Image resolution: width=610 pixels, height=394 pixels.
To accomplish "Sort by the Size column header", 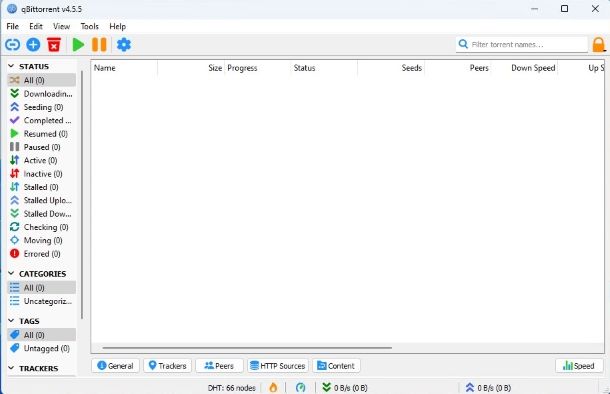I will tap(191, 68).
